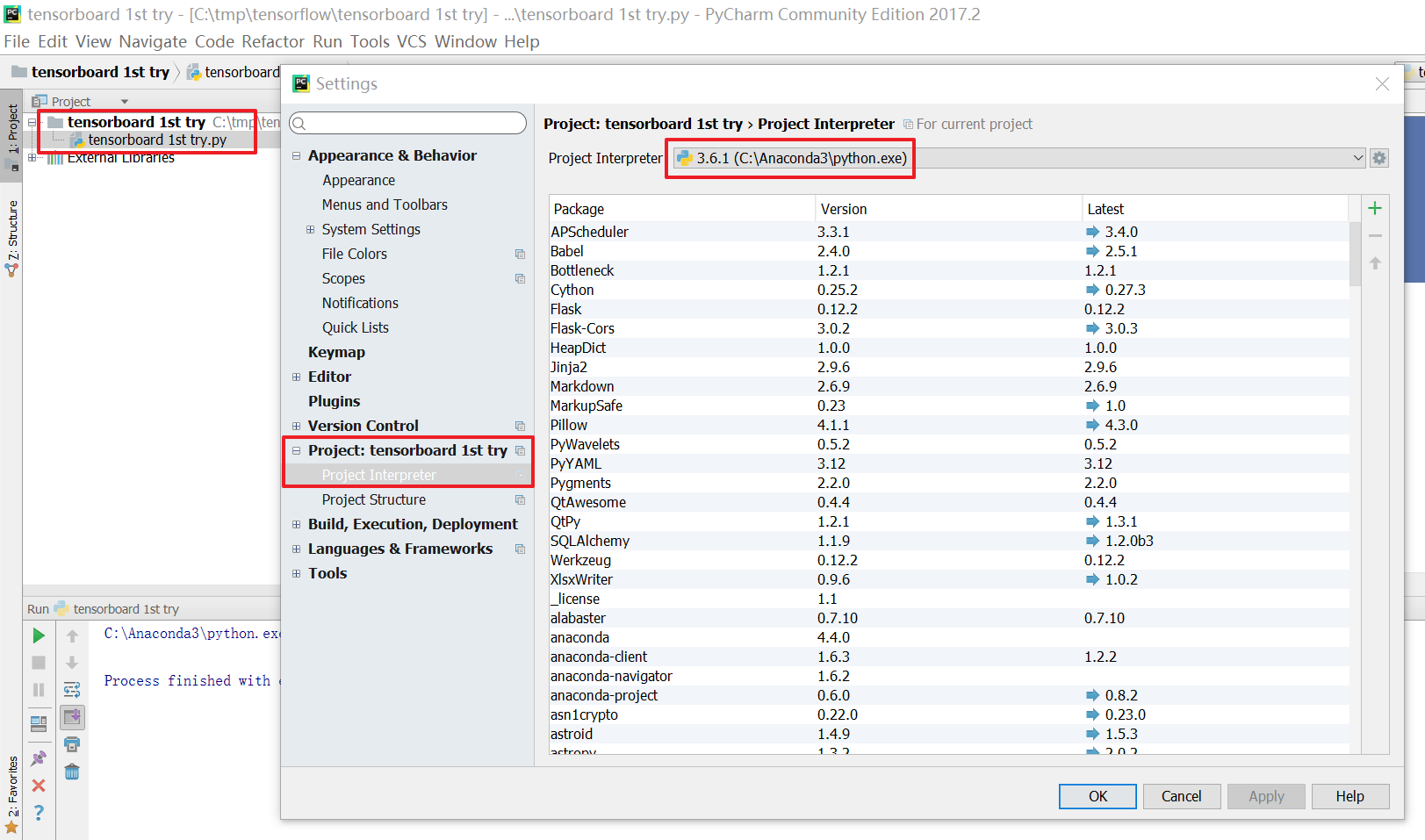Toggle scroll to end icon in Run console
The width and height of the screenshot is (1425, 840).
[x=72, y=717]
